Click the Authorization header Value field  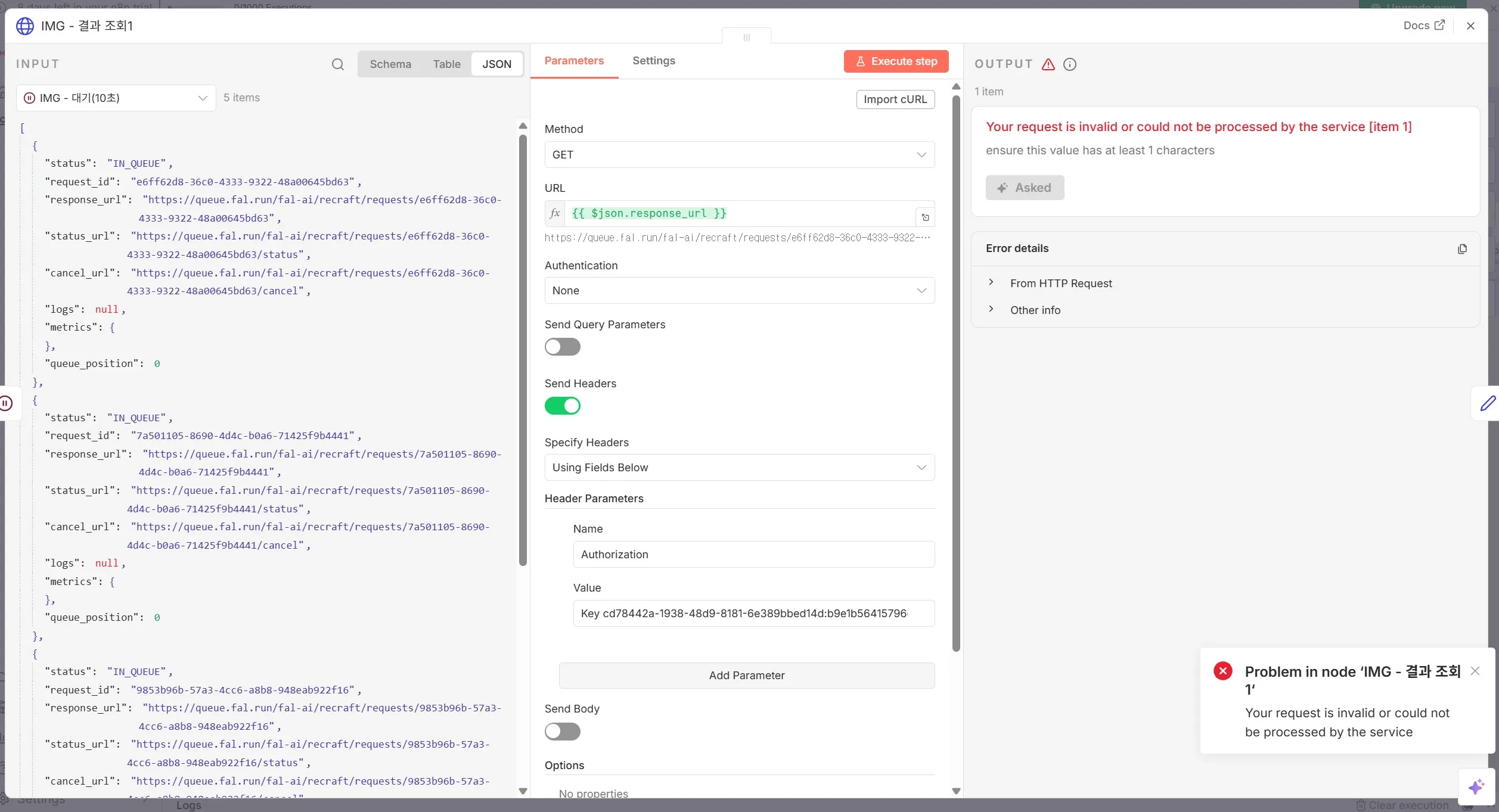(753, 613)
